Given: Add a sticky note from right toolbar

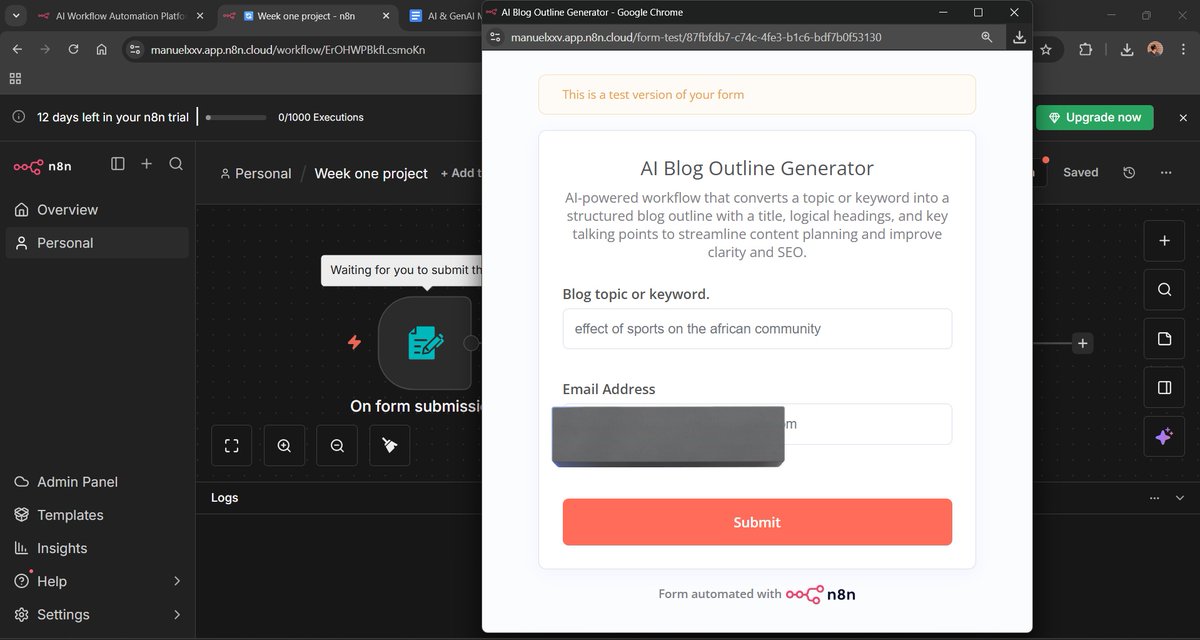Looking at the screenshot, I should click(1164, 339).
